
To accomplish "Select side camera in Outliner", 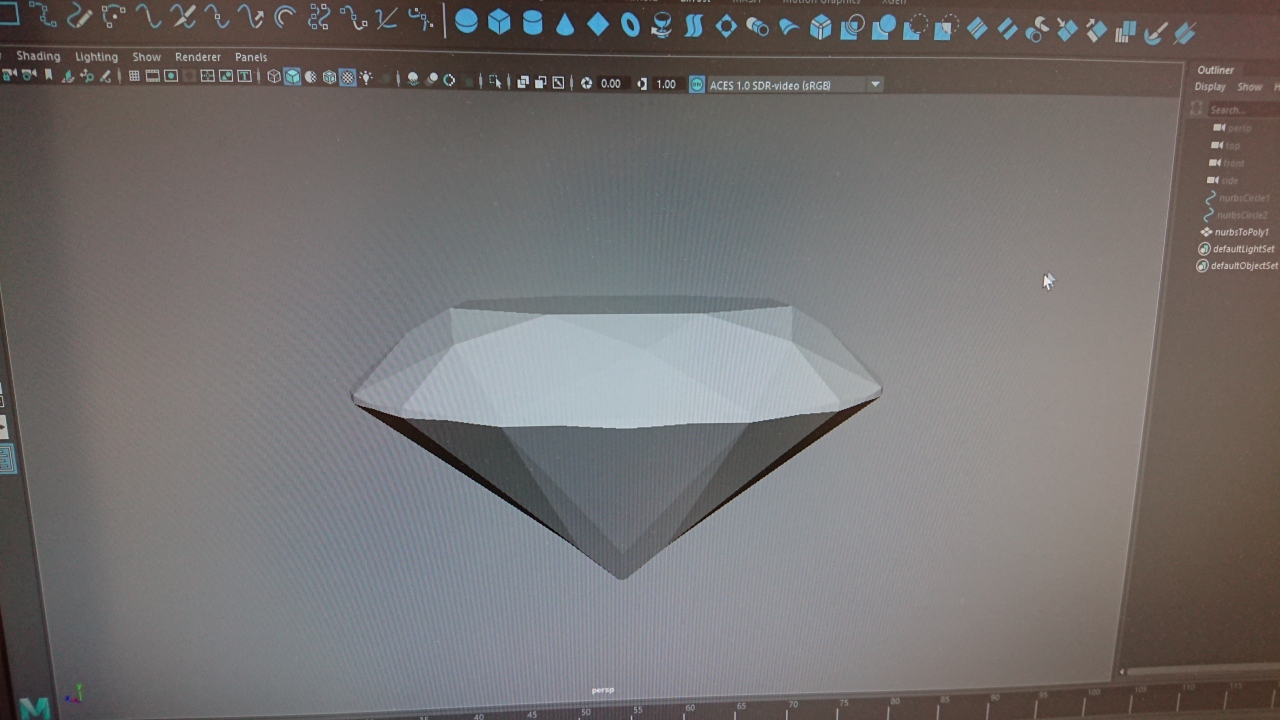I will [x=1230, y=181].
